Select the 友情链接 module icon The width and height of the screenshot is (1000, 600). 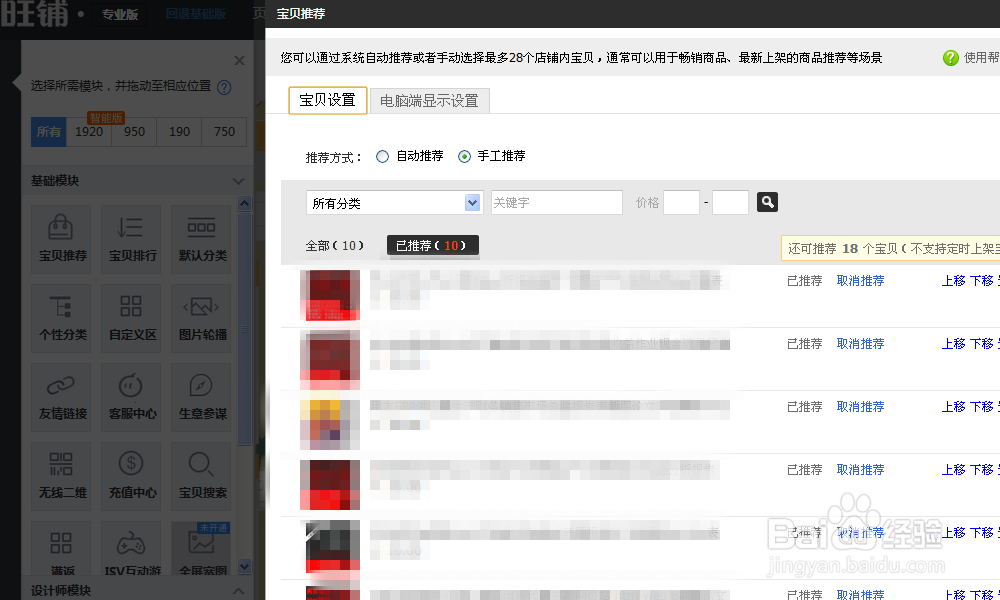point(61,397)
